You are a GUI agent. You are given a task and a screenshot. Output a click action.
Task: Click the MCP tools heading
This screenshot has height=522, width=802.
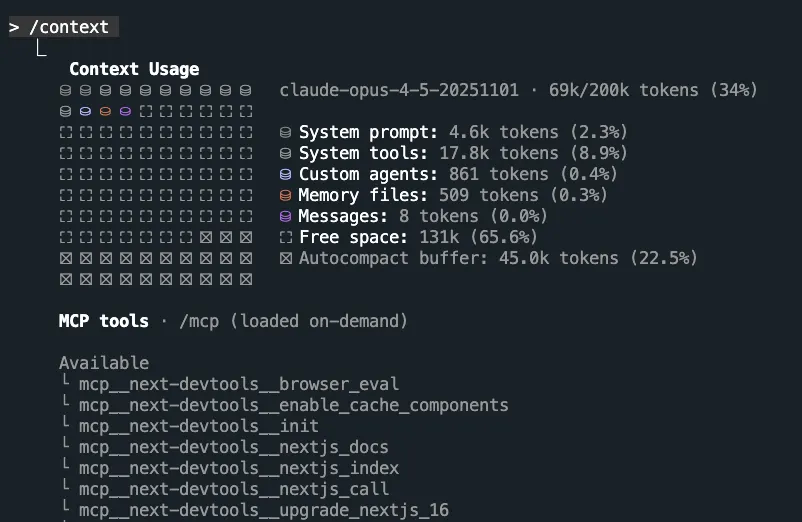[103, 321]
